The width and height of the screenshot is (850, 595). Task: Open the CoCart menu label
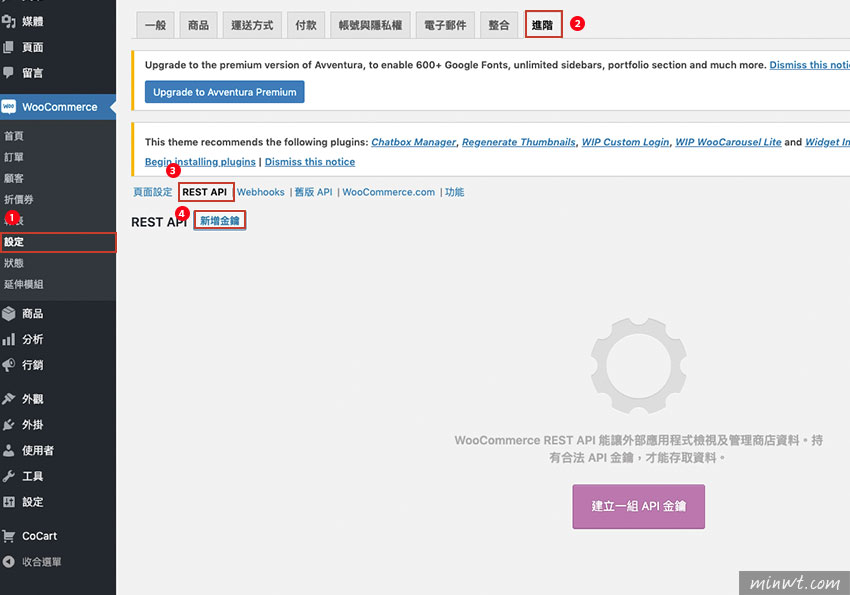pos(40,536)
